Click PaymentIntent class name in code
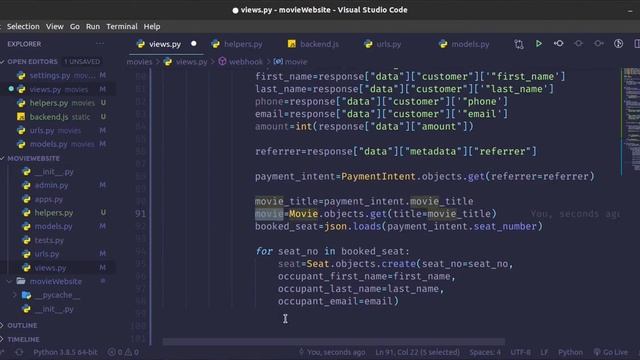The height and width of the screenshot is (360, 640). [x=378, y=176]
